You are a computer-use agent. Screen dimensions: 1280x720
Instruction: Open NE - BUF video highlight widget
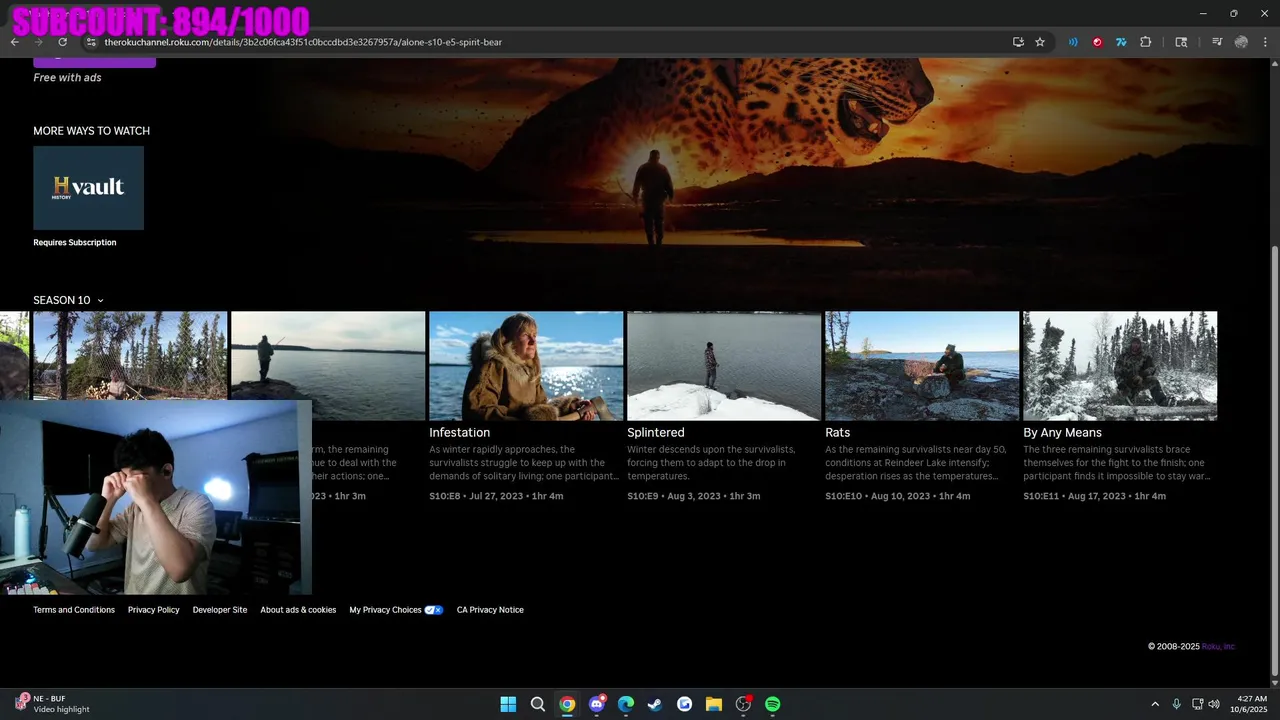pos(52,704)
